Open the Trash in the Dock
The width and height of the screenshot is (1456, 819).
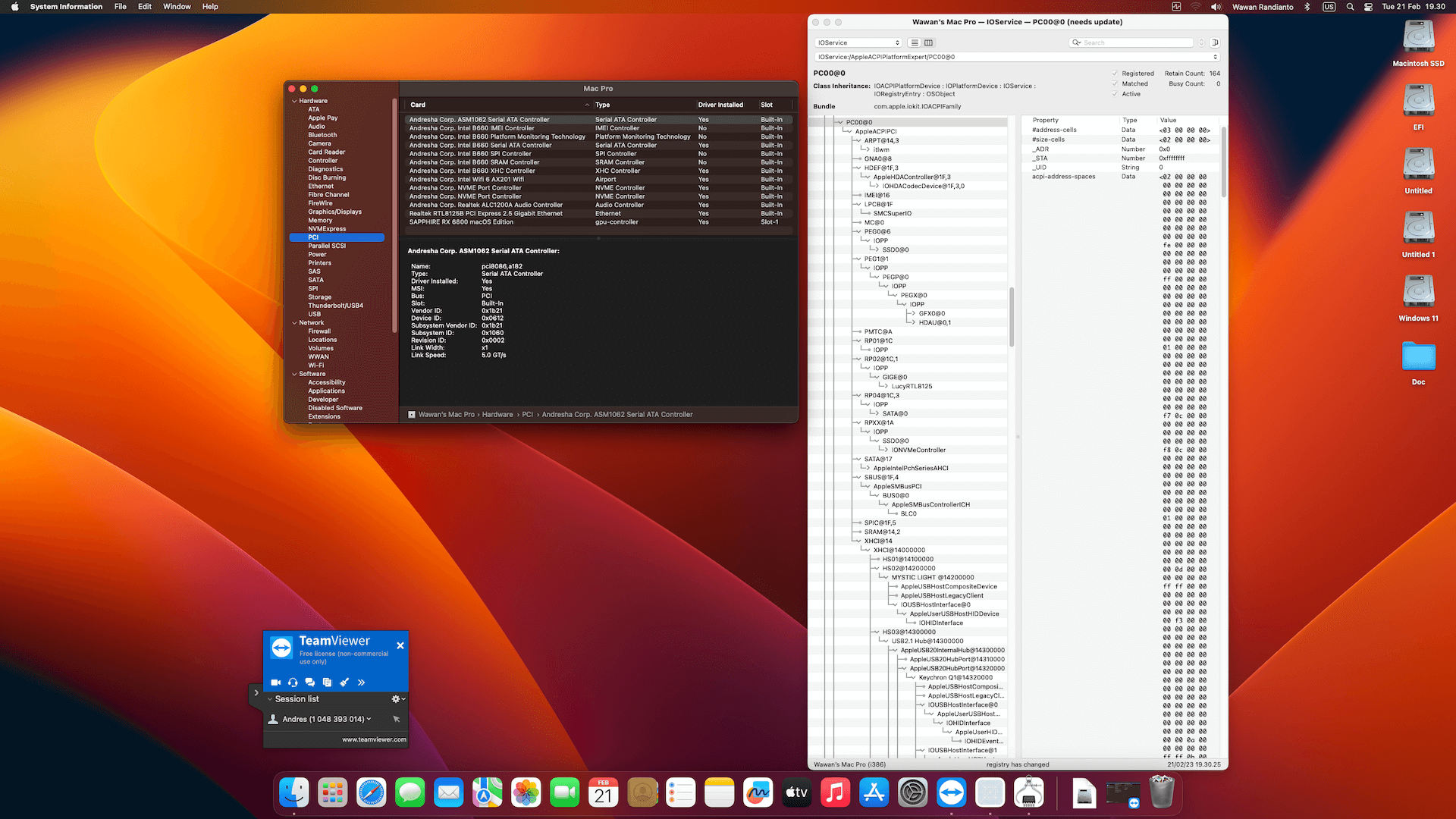pyautogui.click(x=1161, y=793)
